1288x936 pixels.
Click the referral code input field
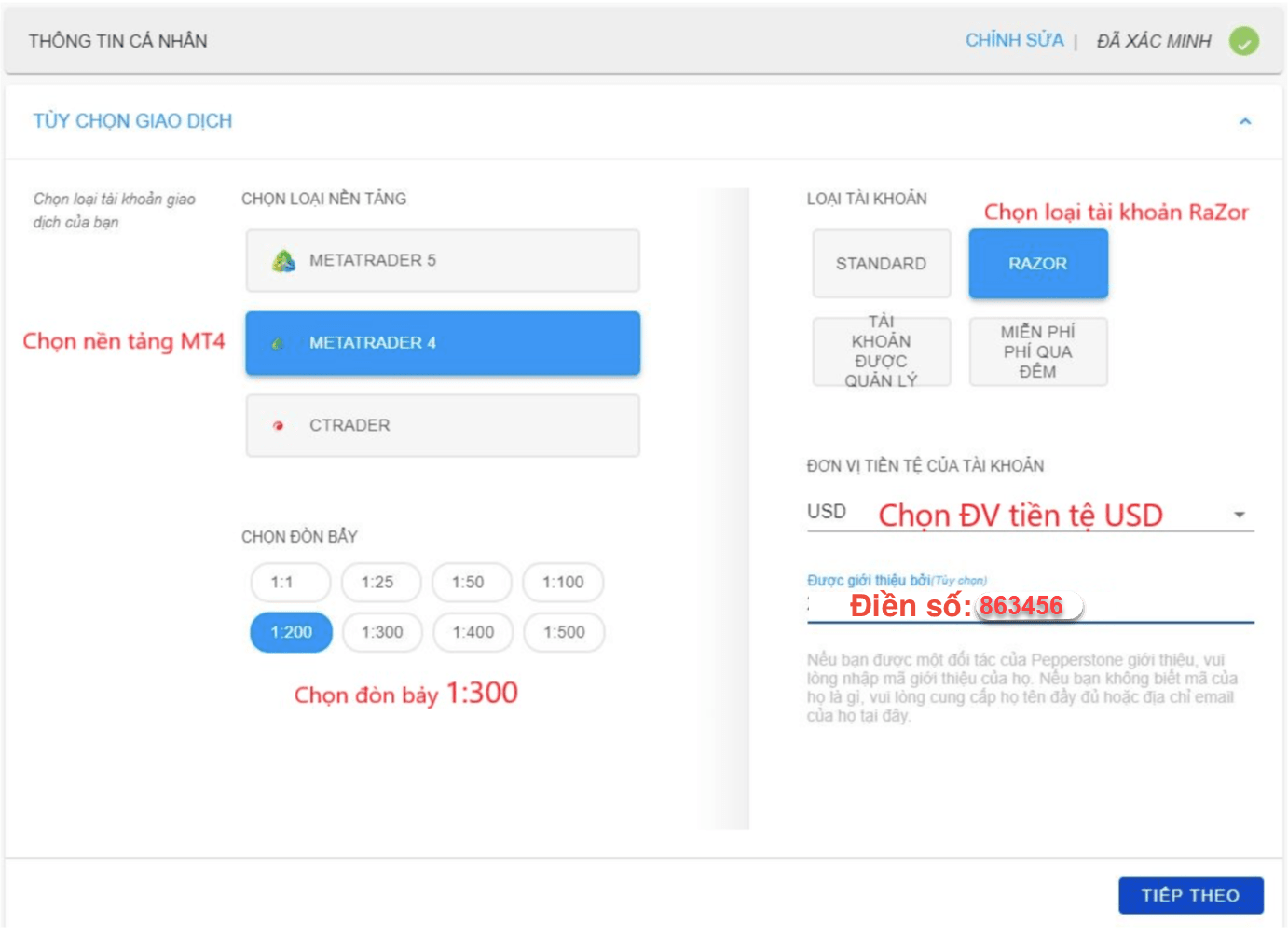[x=1174, y=607]
